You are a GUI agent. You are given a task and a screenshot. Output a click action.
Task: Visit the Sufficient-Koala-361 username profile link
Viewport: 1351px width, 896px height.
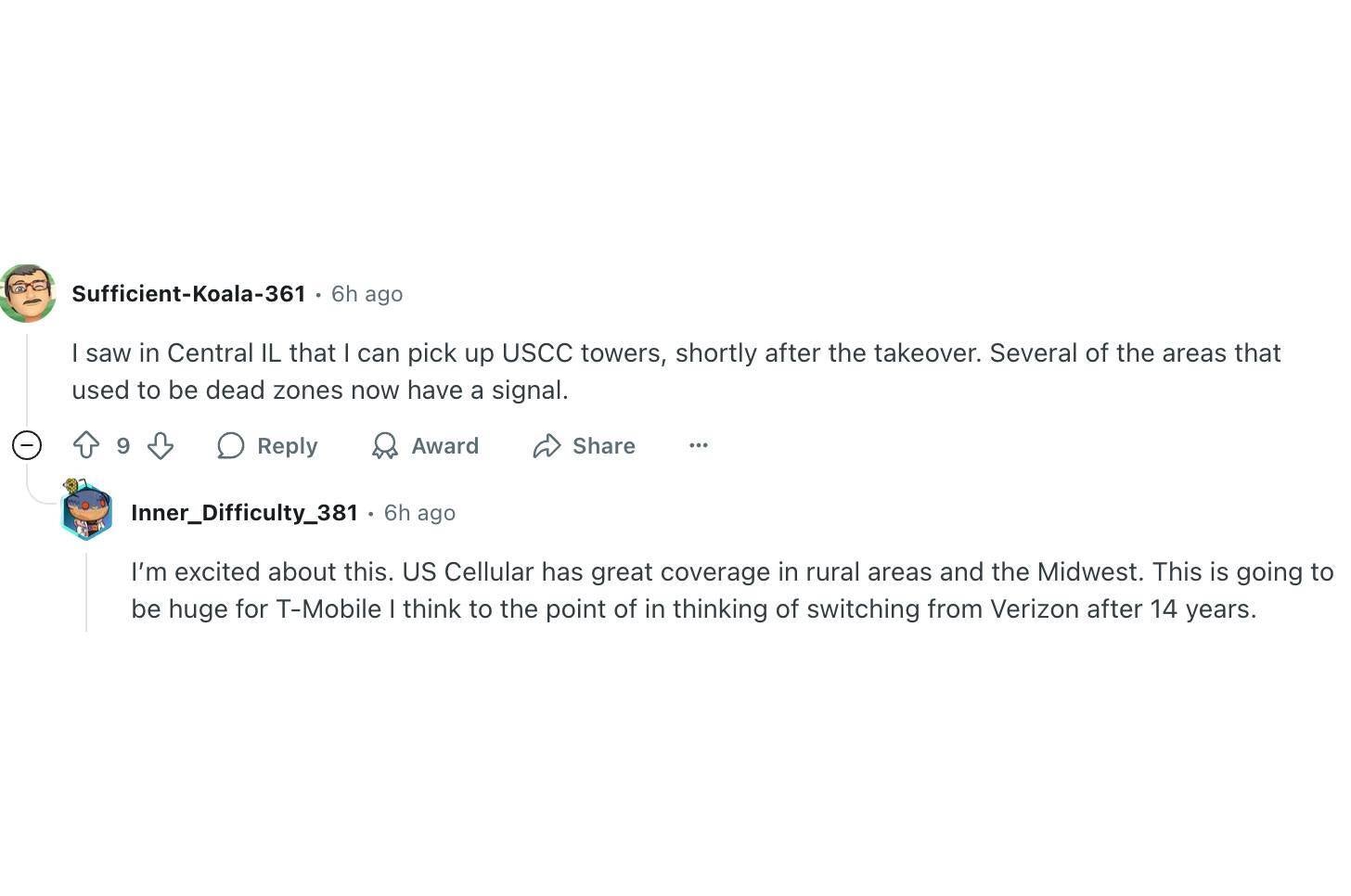pos(188,294)
